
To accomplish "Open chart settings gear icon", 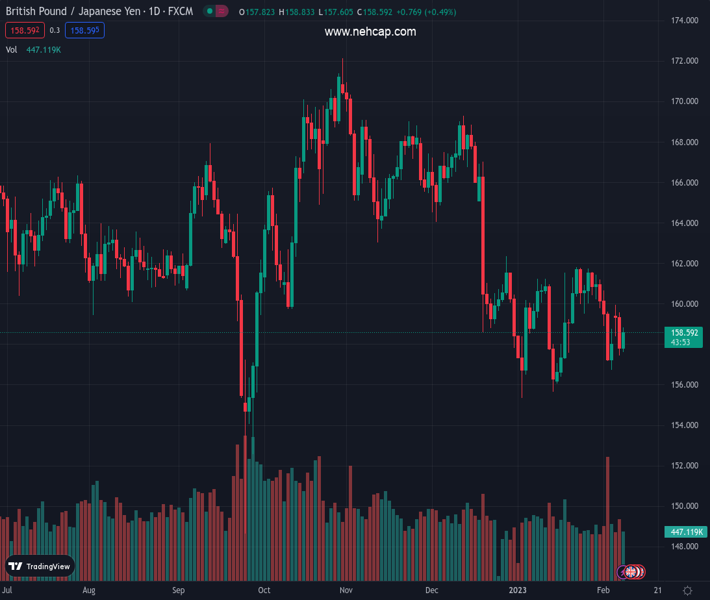I will [x=687, y=591].
